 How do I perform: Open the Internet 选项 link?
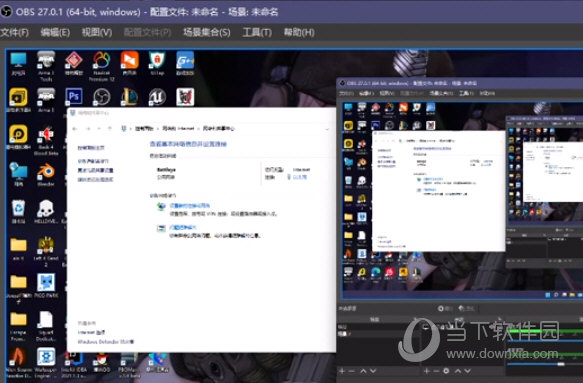[x=91, y=332]
